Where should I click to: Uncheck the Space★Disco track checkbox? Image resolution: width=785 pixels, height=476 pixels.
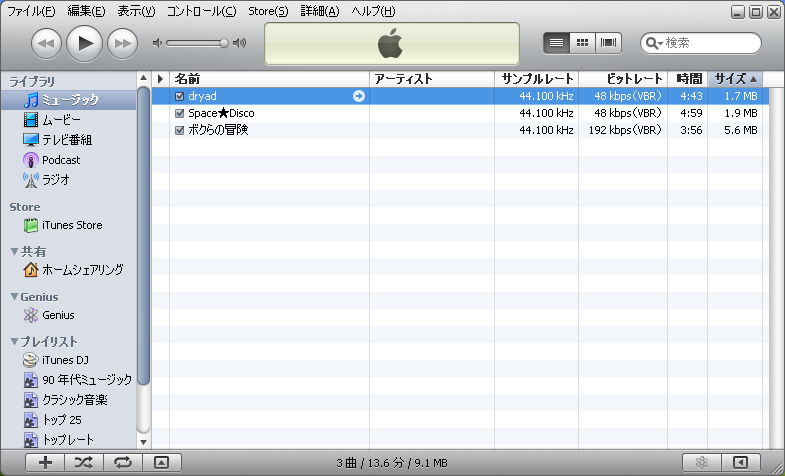[x=180, y=114]
